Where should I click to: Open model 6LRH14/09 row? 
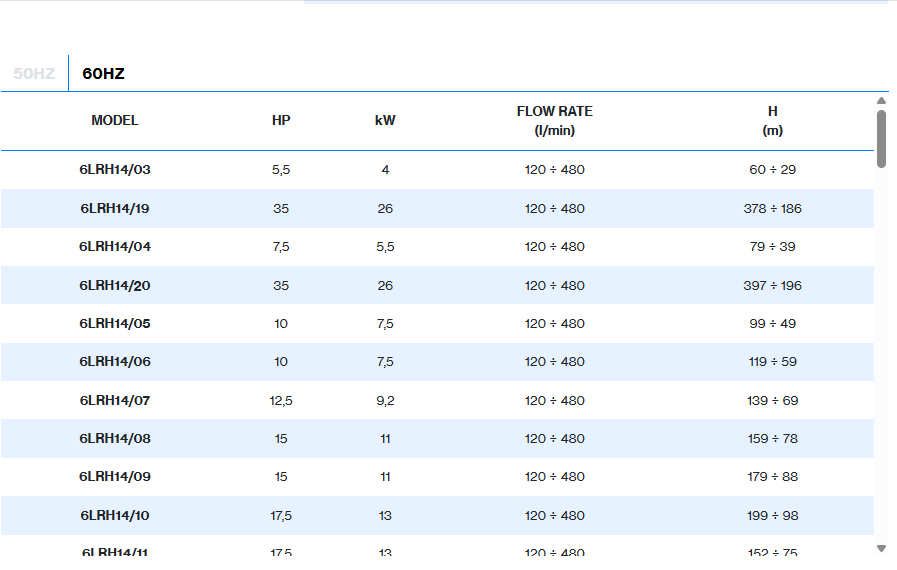pyautogui.click(x=115, y=477)
